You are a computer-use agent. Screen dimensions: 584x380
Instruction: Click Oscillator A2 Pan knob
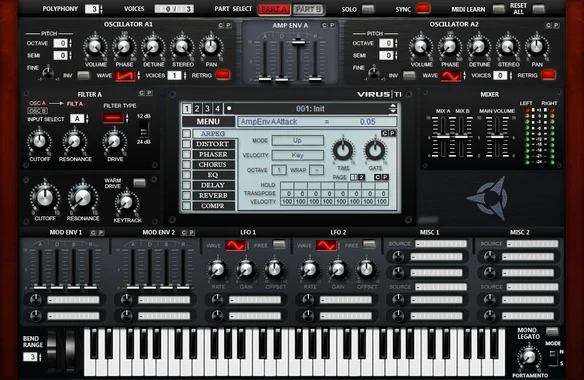[537, 47]
